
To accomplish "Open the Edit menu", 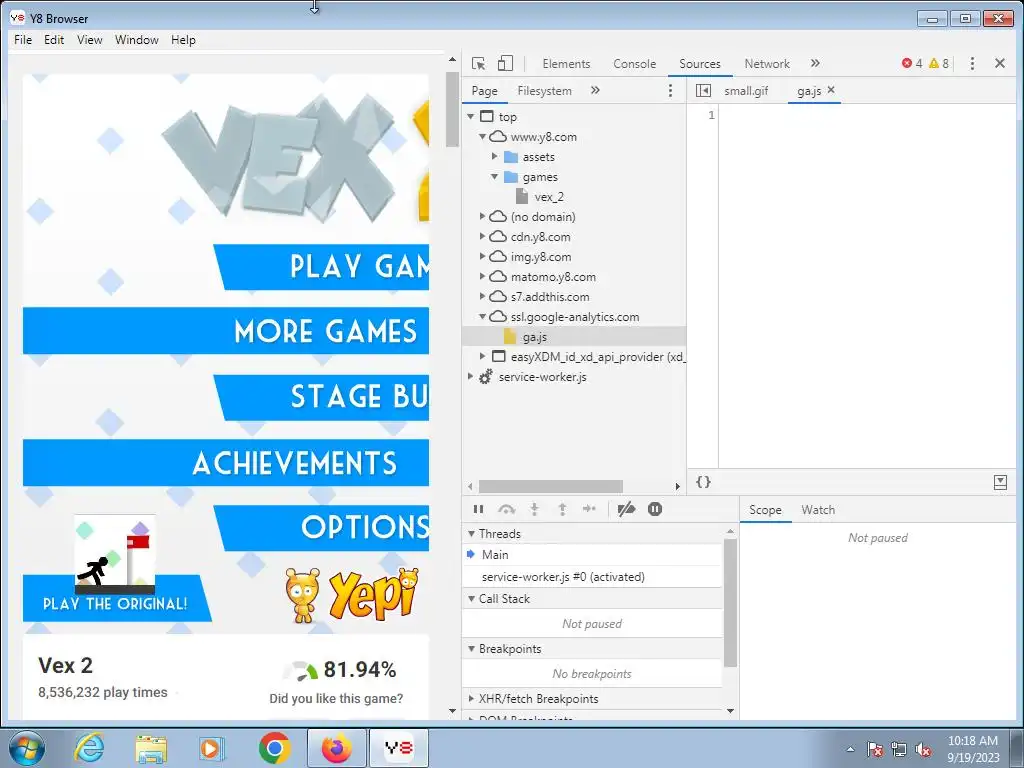I will (54, 40).
